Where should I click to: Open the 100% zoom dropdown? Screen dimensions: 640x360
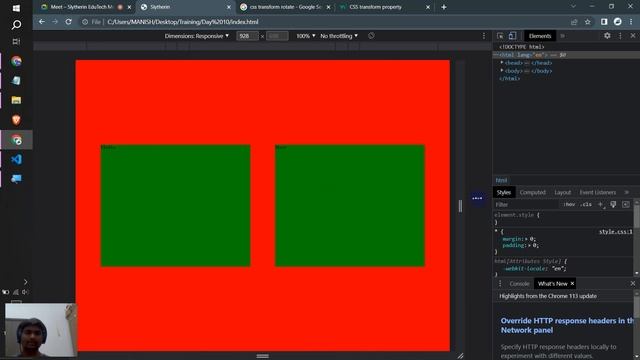tap(306, 36)
